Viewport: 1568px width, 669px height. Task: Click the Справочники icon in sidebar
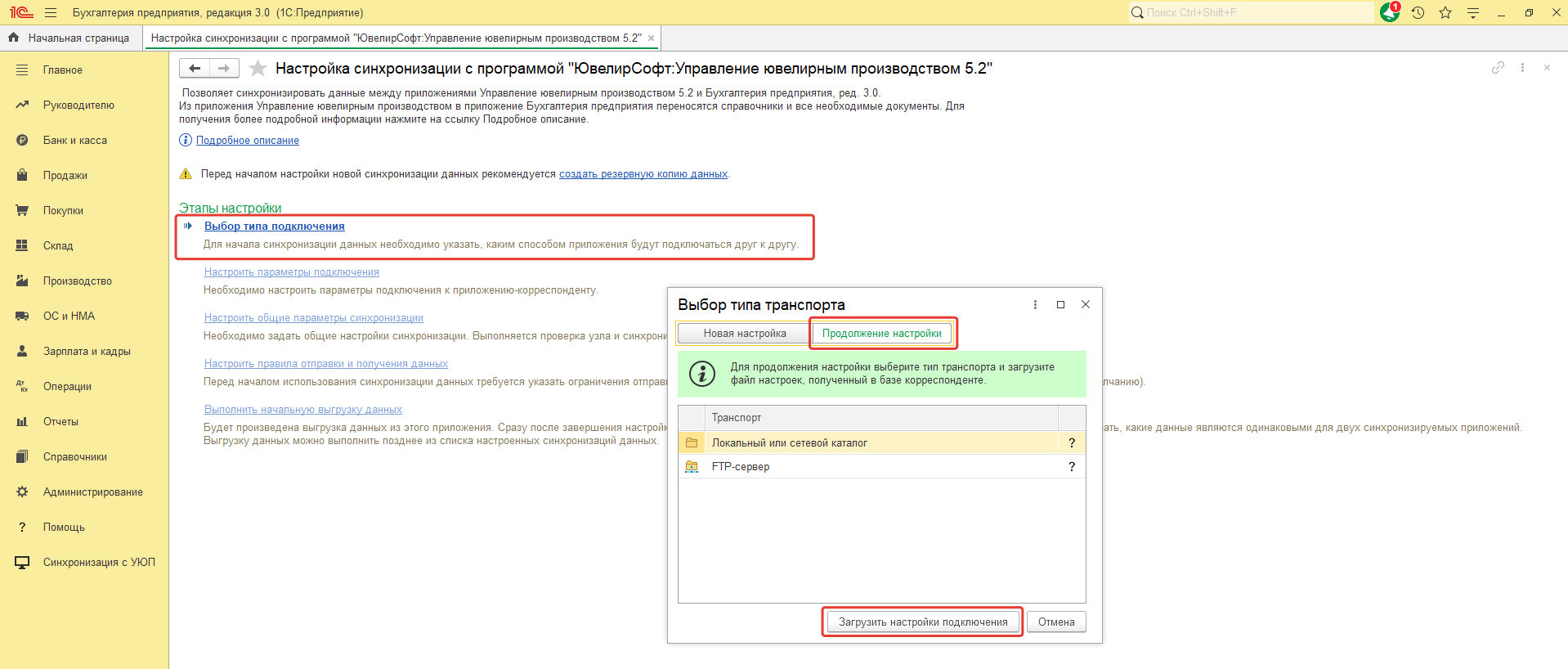tap(22, 456)
